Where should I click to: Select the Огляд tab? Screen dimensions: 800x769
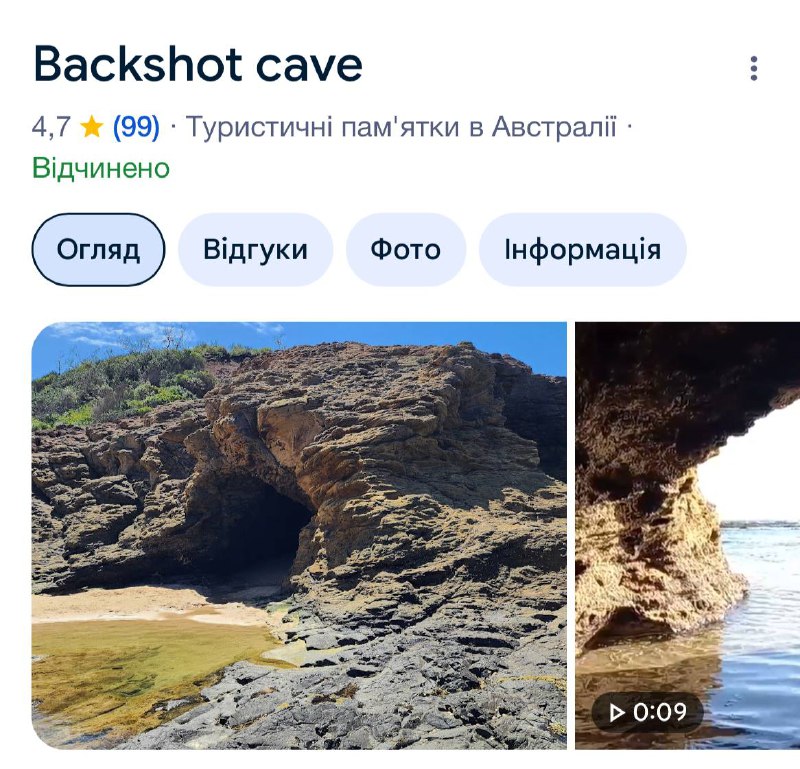tap(98, 250)
